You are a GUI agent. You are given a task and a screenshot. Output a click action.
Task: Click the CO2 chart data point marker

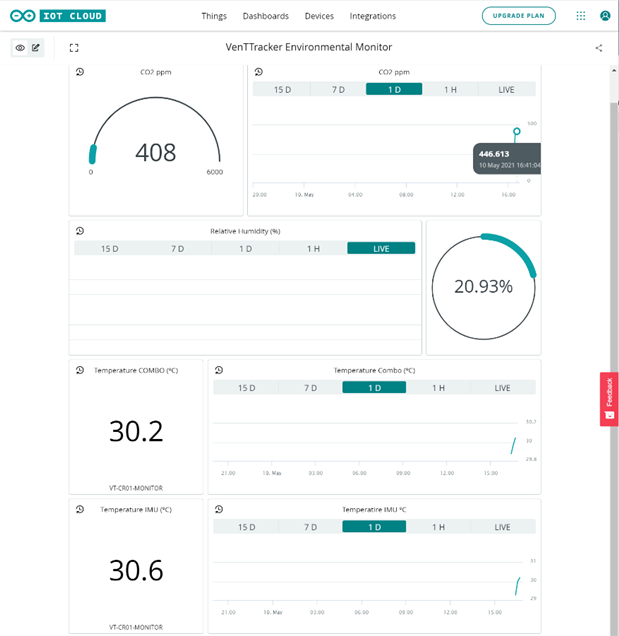click(516, 131)
